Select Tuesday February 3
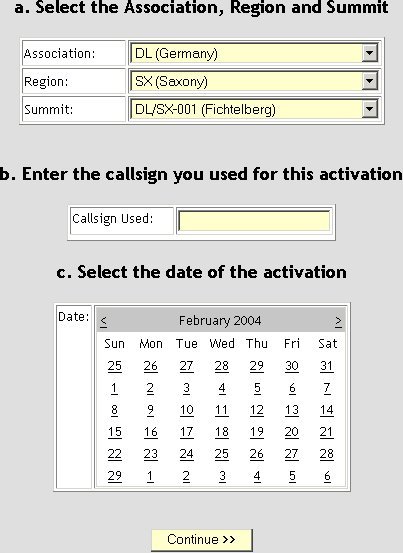 click(x=187, y=388)
